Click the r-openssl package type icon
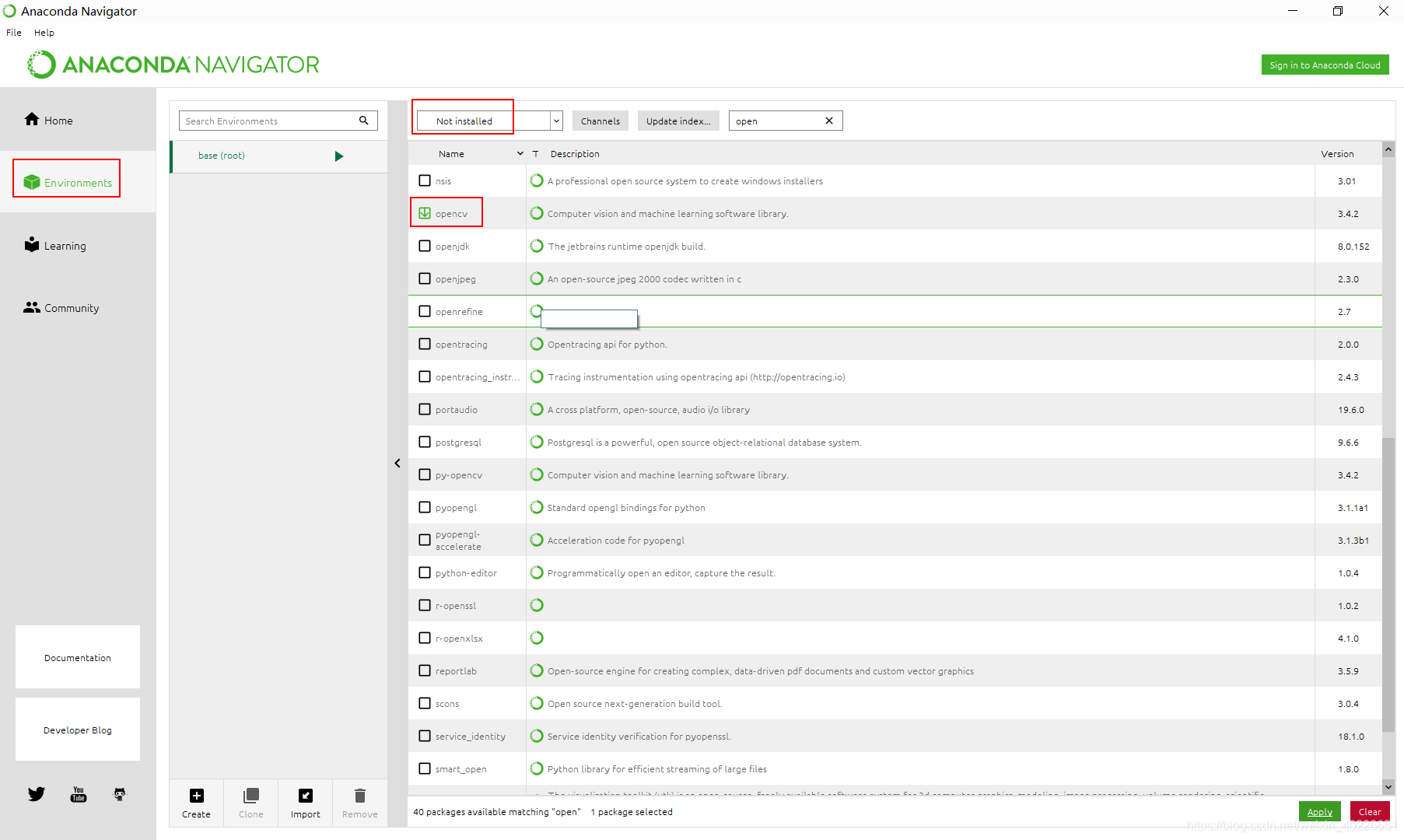This screenshot has height=840, width=1404. click(x=537, y=605)
